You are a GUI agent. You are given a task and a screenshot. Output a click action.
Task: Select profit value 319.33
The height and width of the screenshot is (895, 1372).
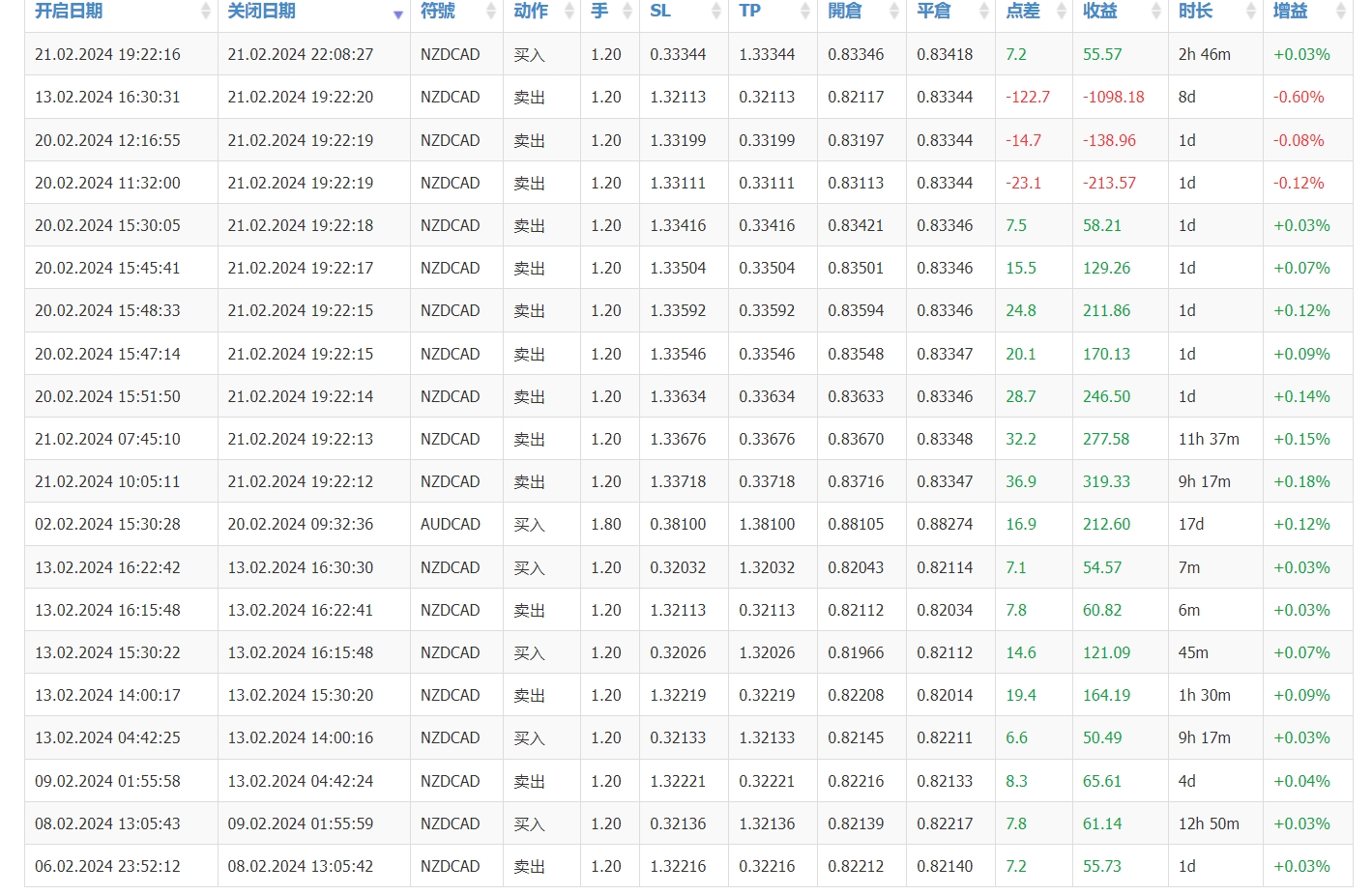(1106, 481)
